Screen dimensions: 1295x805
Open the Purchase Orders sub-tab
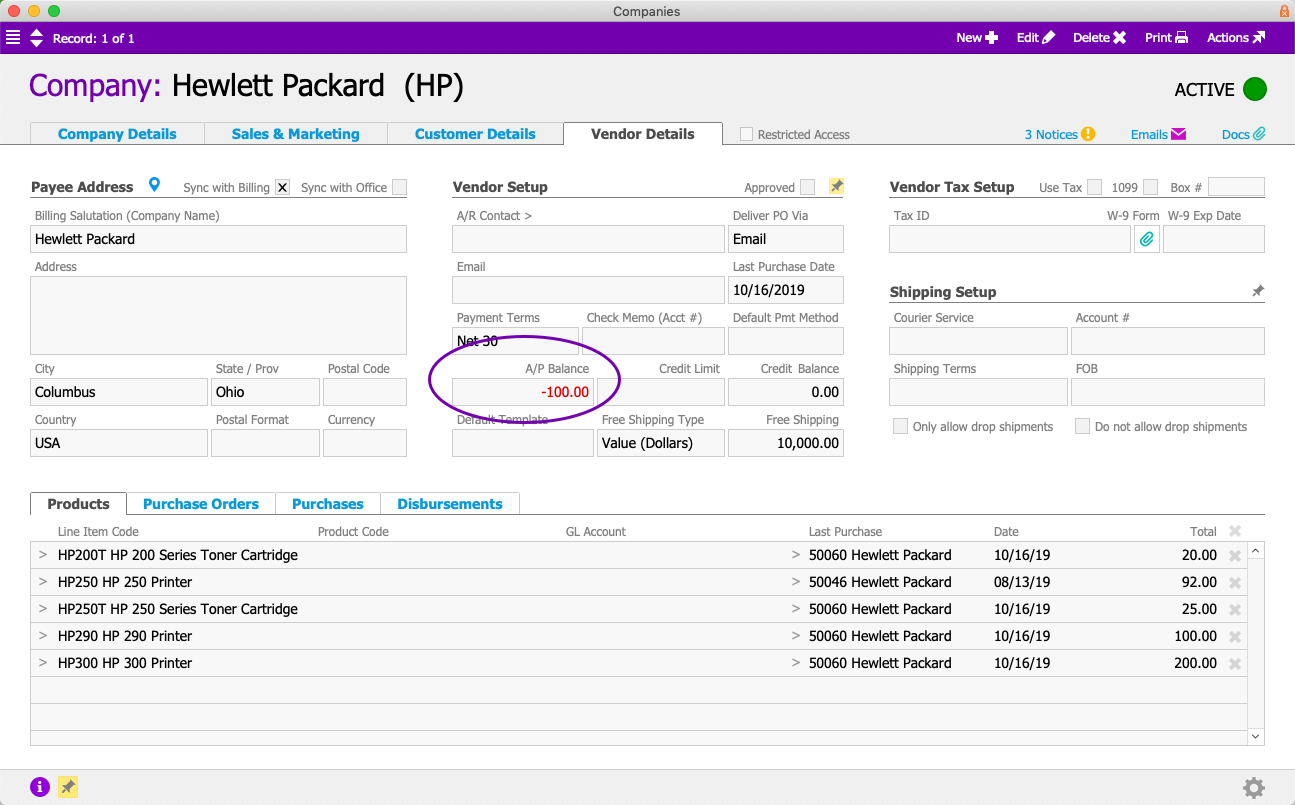[201, 504]
